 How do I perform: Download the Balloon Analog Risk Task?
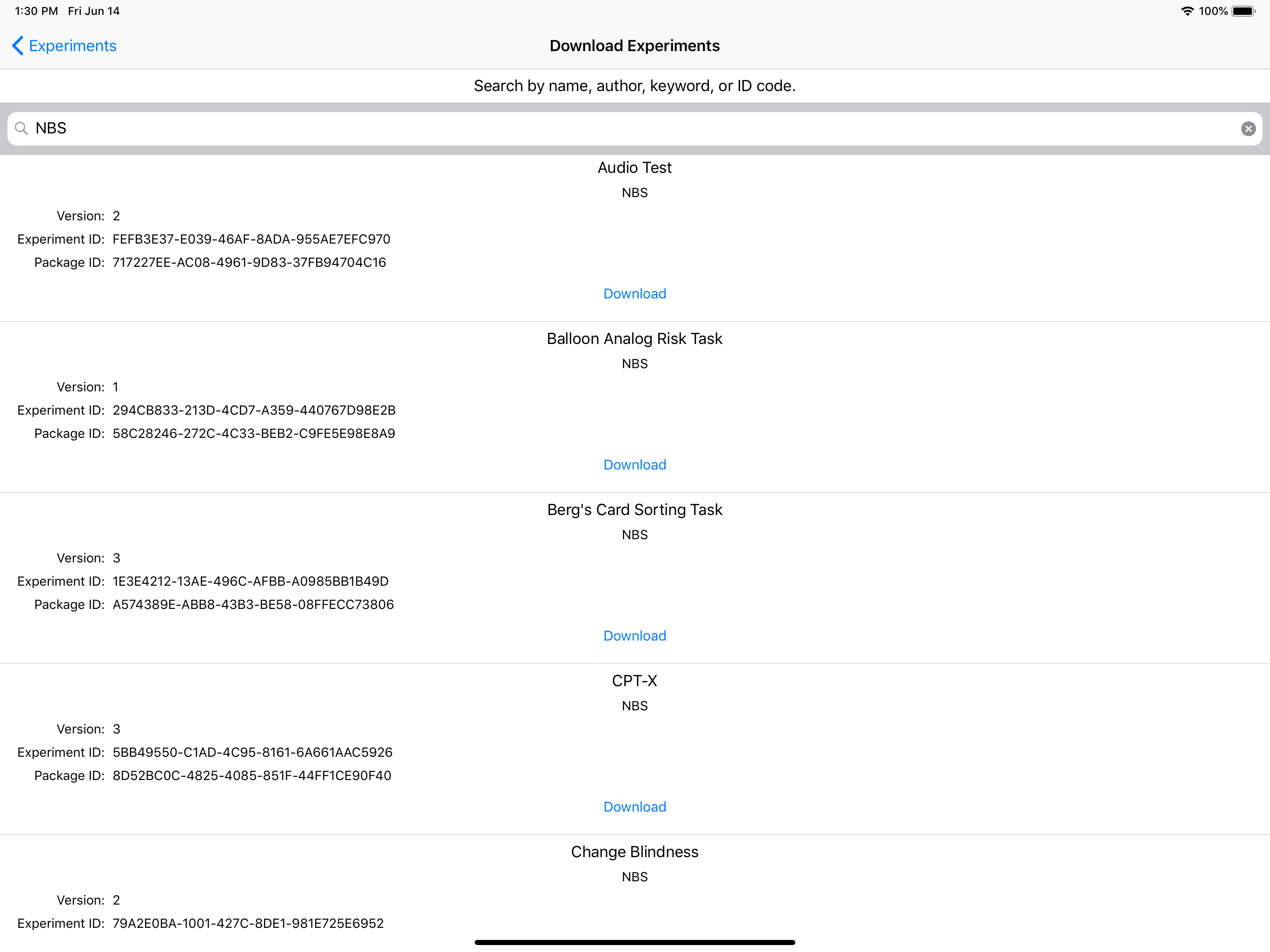[x=635, y=464]
